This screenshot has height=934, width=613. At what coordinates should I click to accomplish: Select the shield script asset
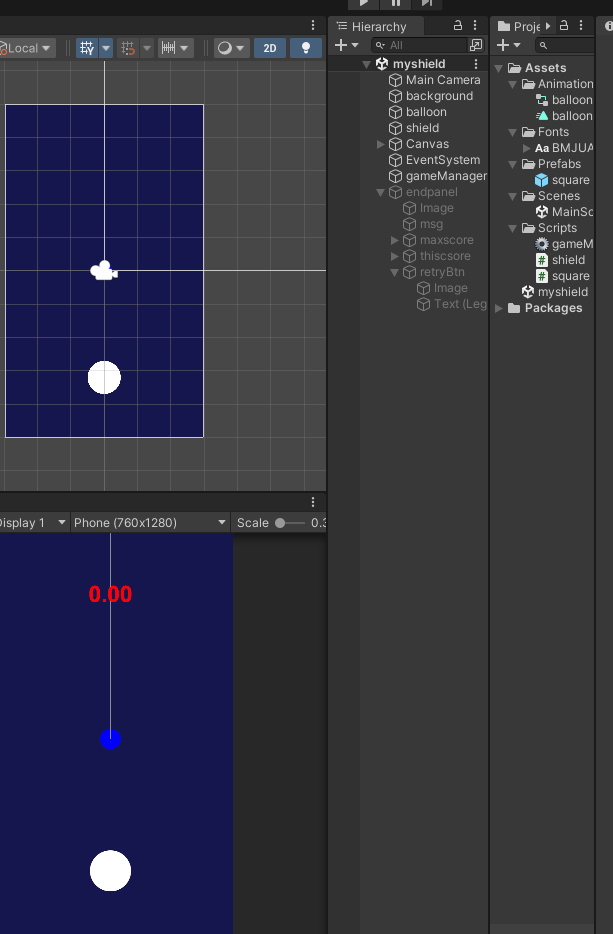pyautogui.click(x=560, y=260)
